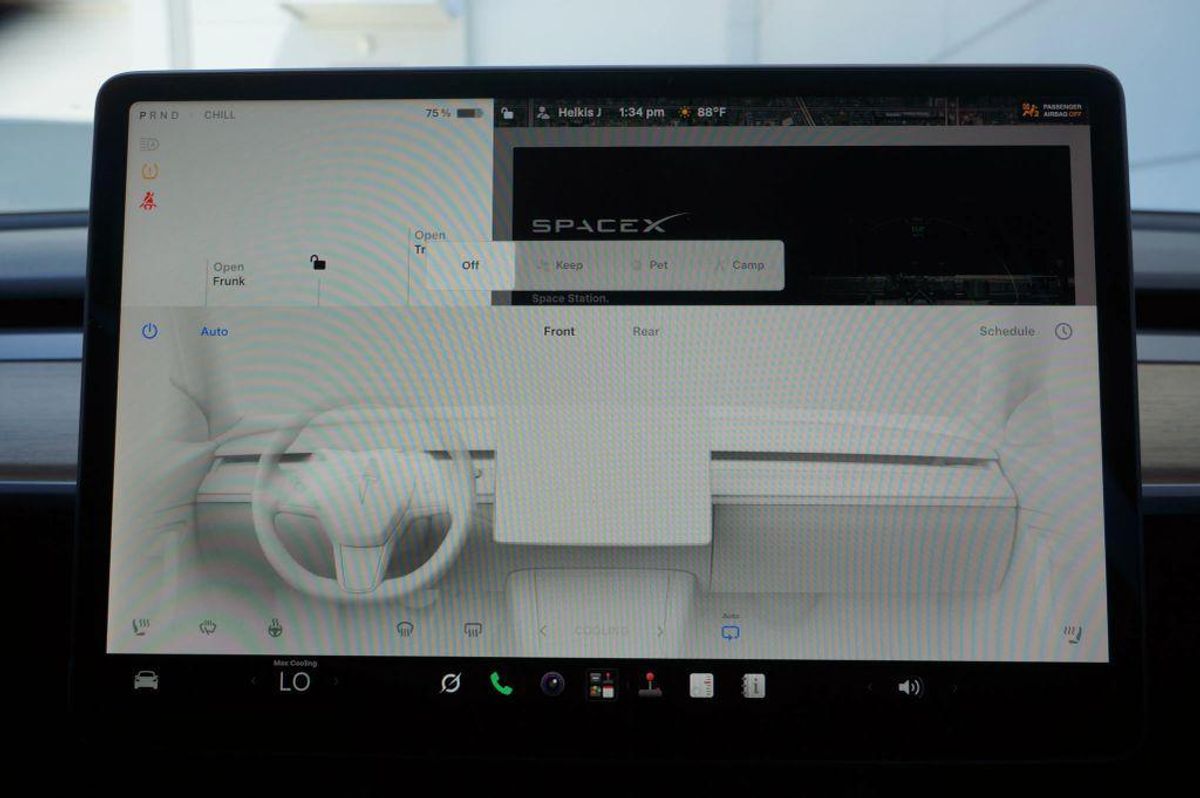Lower temperature with left arrow by LO

point(253,682)
